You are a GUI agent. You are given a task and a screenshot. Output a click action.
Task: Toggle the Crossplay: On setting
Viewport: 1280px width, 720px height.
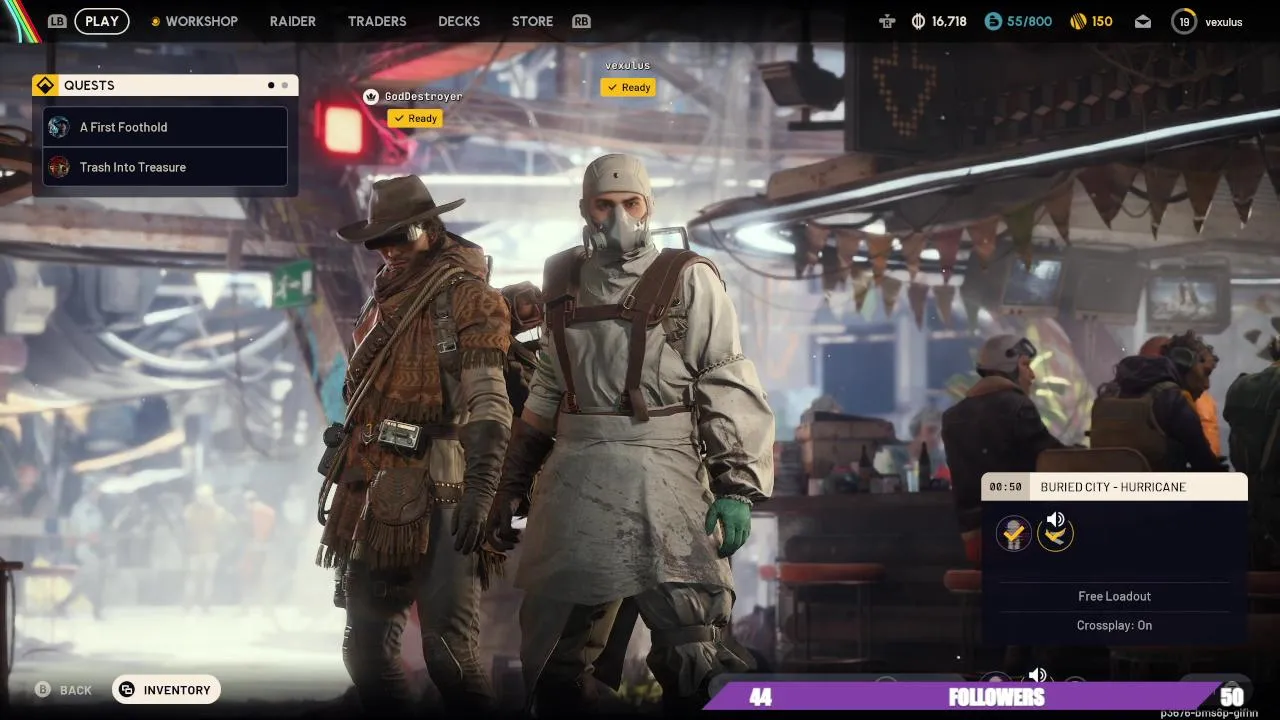[1114, 625]
